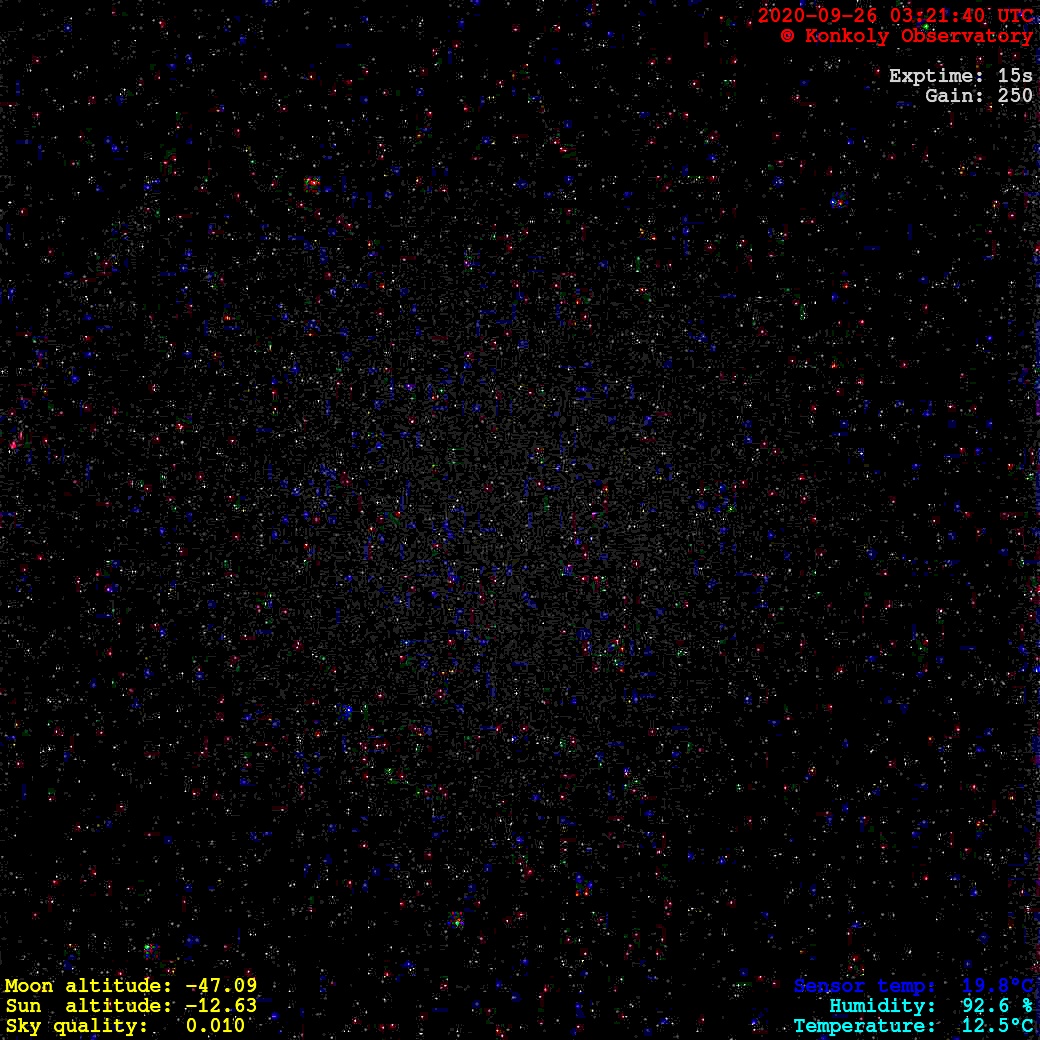1040x1040 pixels.
Task: Select the Moon altitude value -47.09
Action: pos(221,986)
